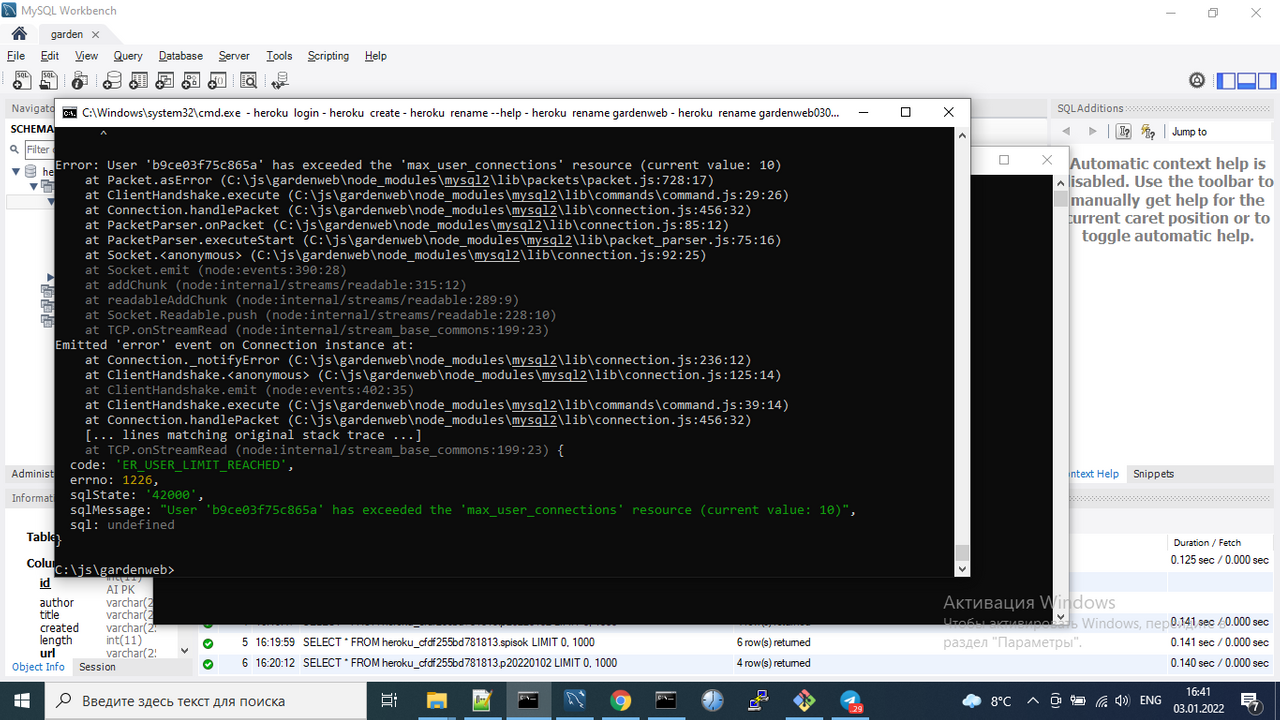Select the Snippets tab
Image resolution: width=1280 pixels, height=720 pixels.
(x=1154, y=474)
